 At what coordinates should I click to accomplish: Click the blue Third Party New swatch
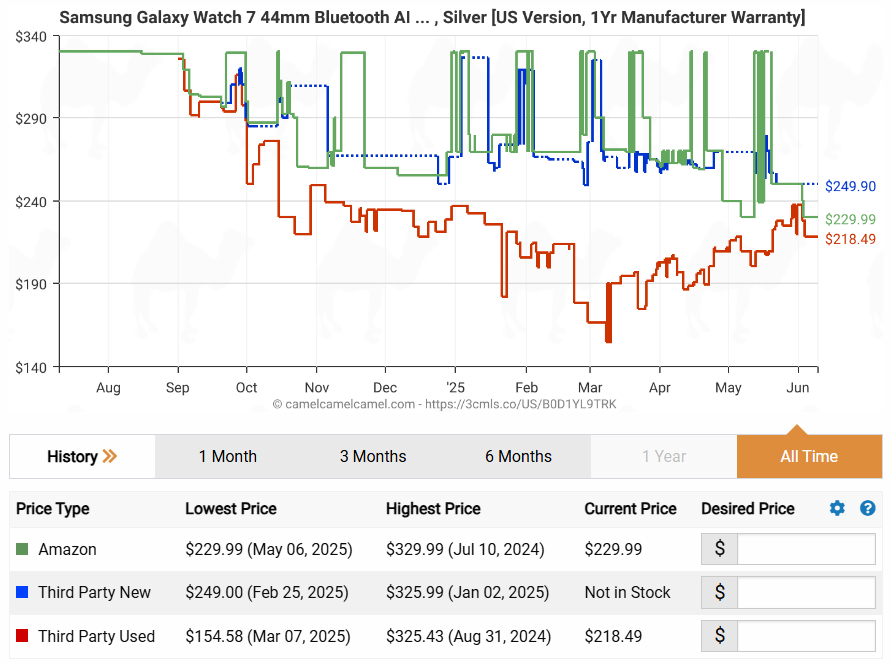coord(23,592)
